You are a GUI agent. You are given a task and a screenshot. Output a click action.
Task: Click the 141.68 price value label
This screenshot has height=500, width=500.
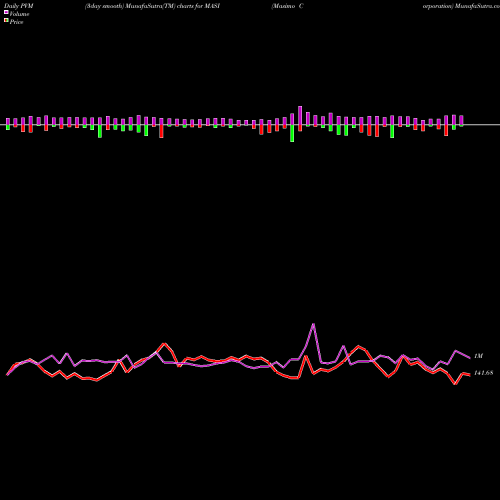coord(483,373)
